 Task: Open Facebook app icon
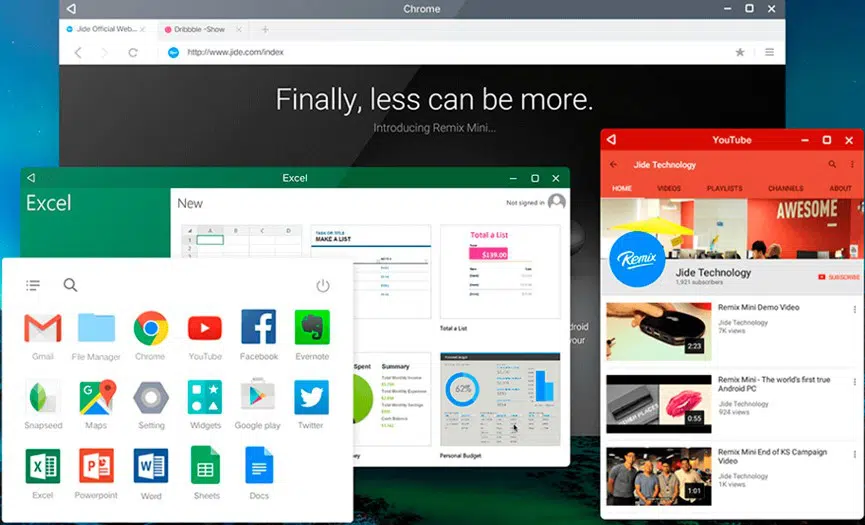tap(258, 327)
